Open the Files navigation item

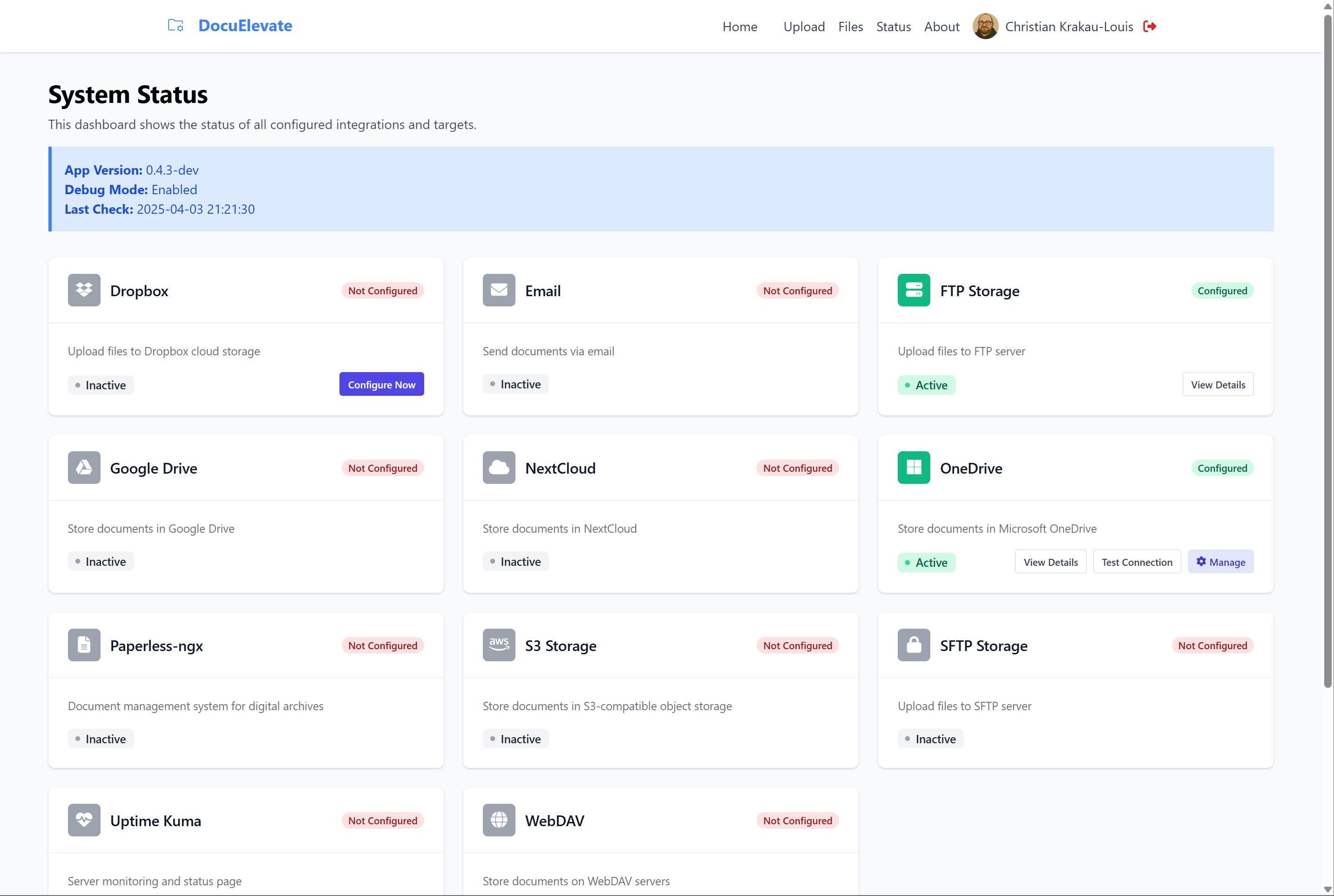(850, 27)
